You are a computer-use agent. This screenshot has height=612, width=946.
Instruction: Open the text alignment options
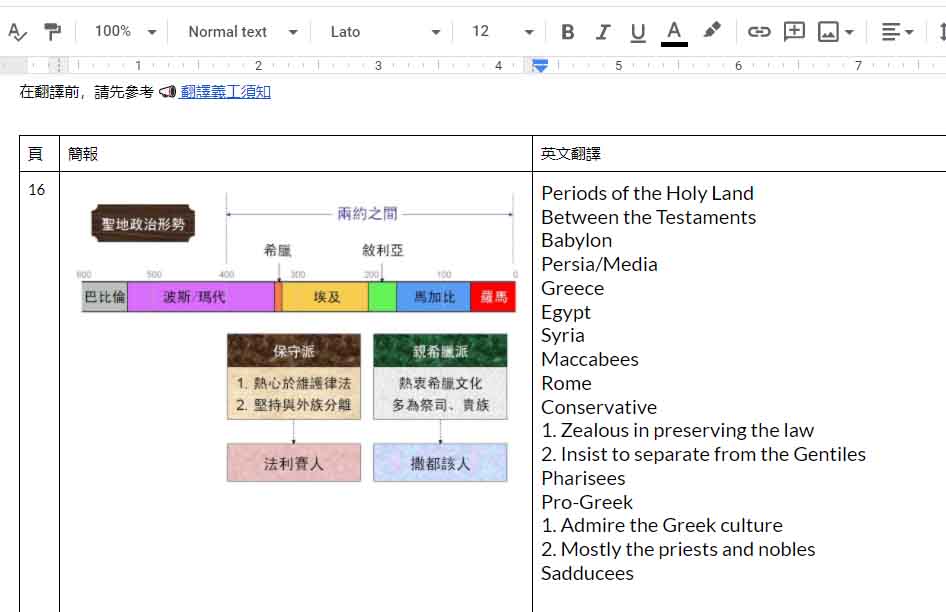click(x=897, y=32)
